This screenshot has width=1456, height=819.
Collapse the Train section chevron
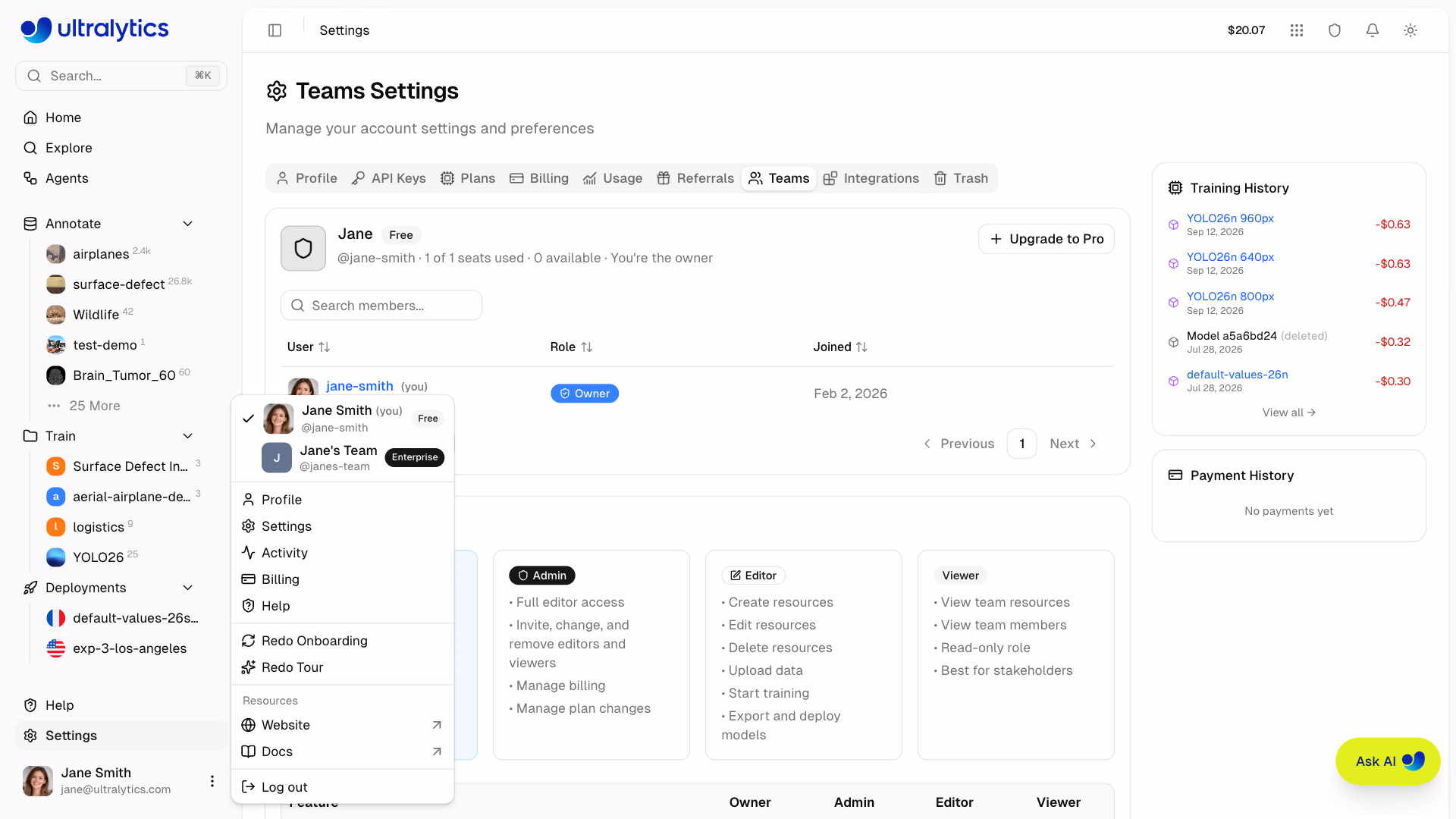coord(188,436)
